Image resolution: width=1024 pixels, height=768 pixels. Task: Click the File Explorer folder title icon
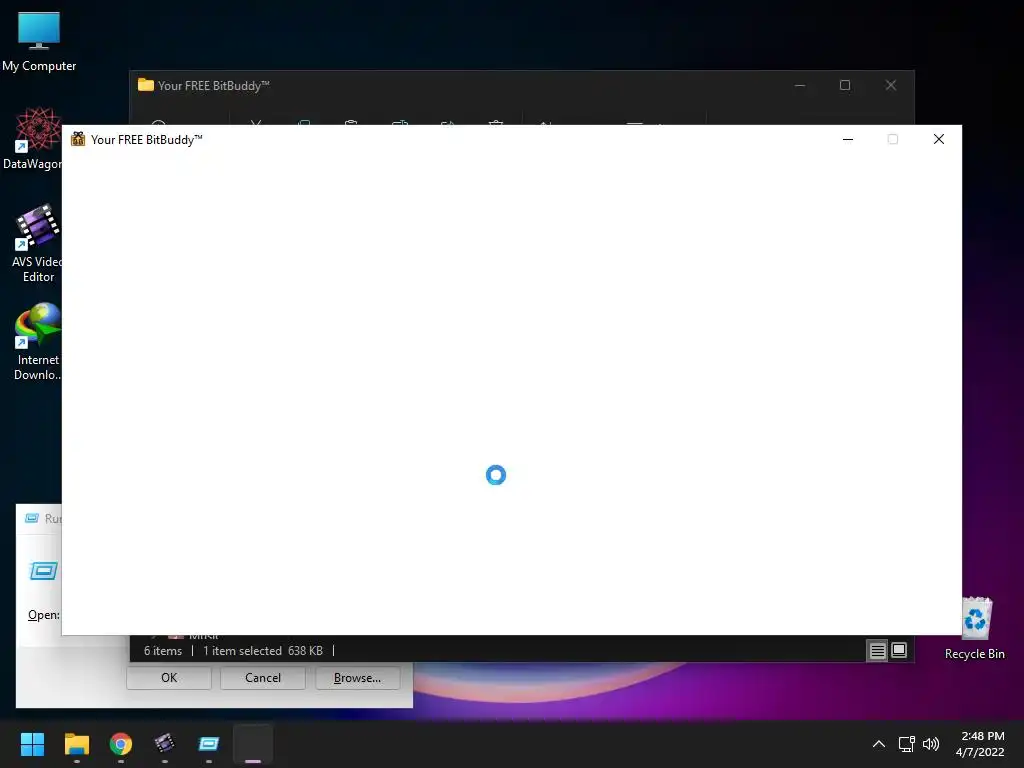[146, 85]
